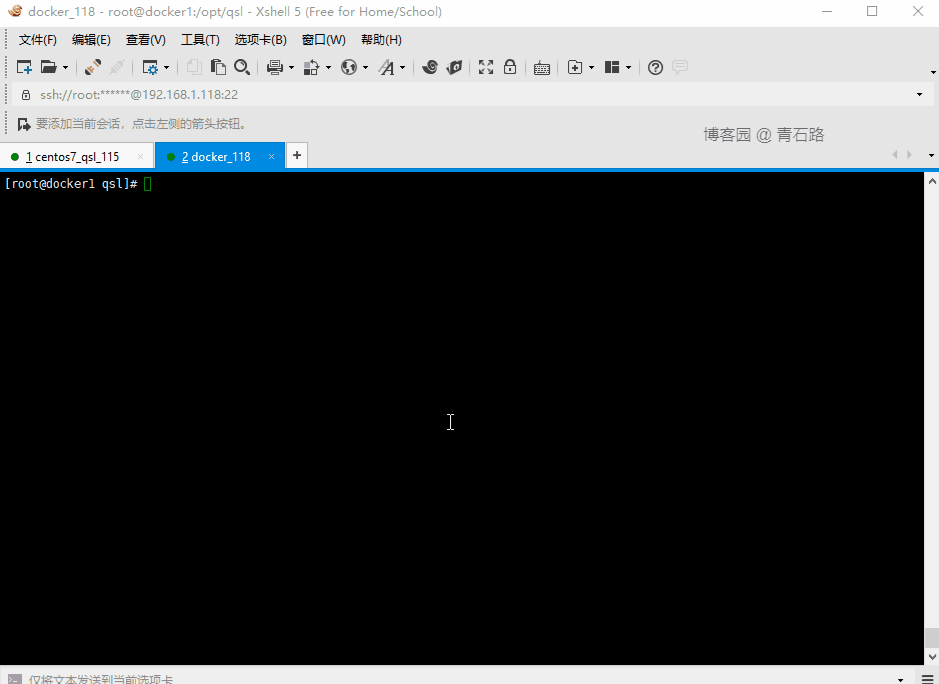Click the greyed Reconnect plug icon
The image size is (939, 684).
pos(117,67)
